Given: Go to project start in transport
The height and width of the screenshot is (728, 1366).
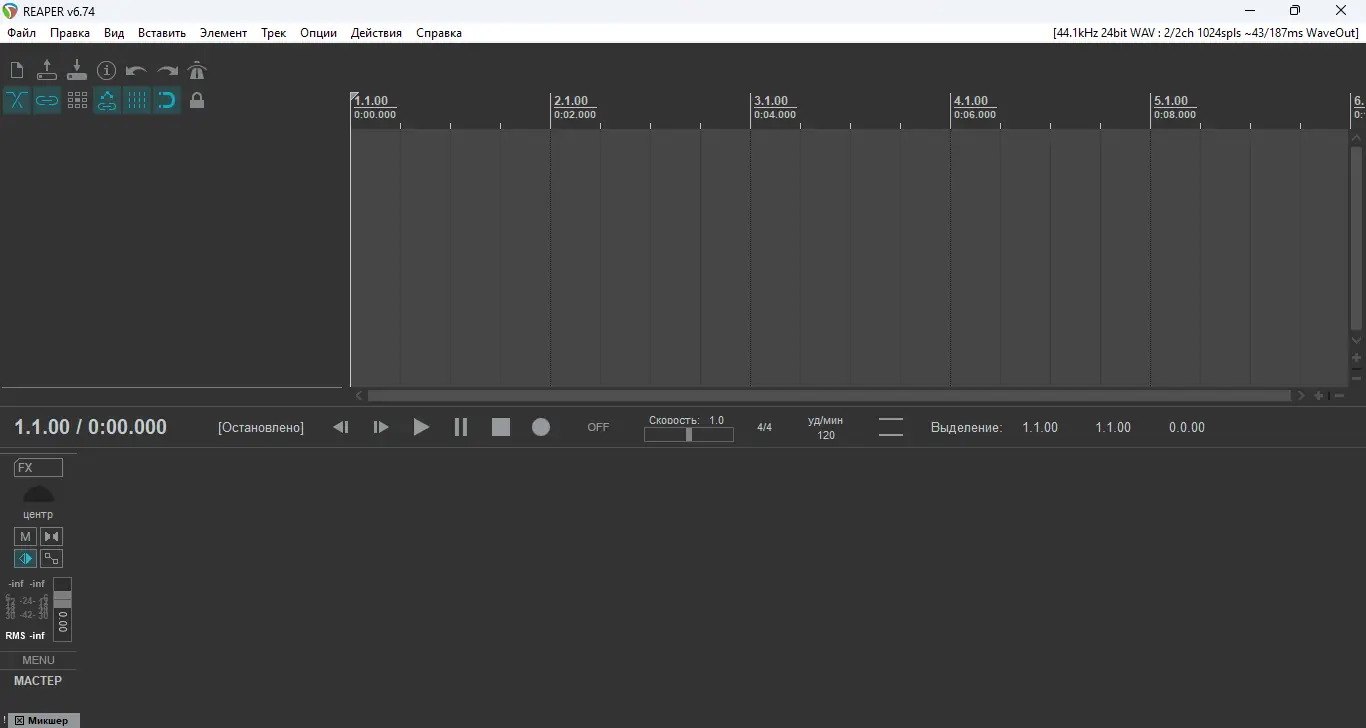Looking at the screenshot, I should (341, 427).
